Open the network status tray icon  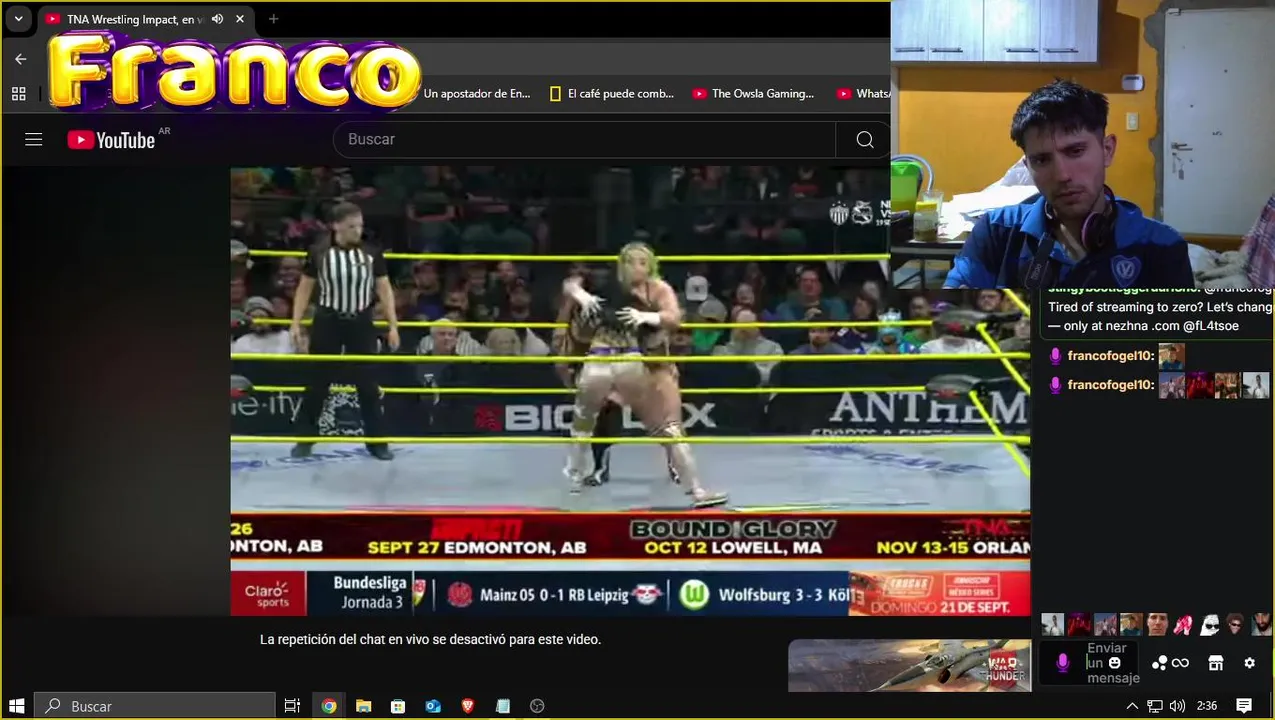1155,706
